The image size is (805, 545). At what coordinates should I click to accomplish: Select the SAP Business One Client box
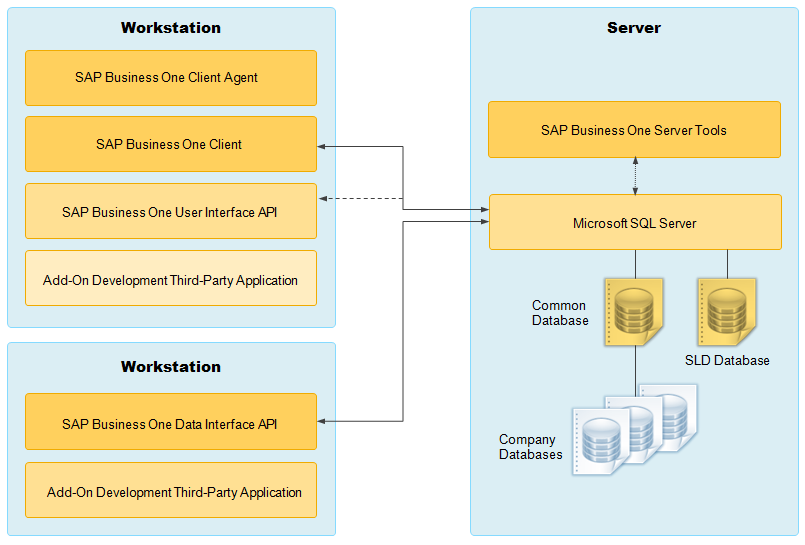[171, 144]
